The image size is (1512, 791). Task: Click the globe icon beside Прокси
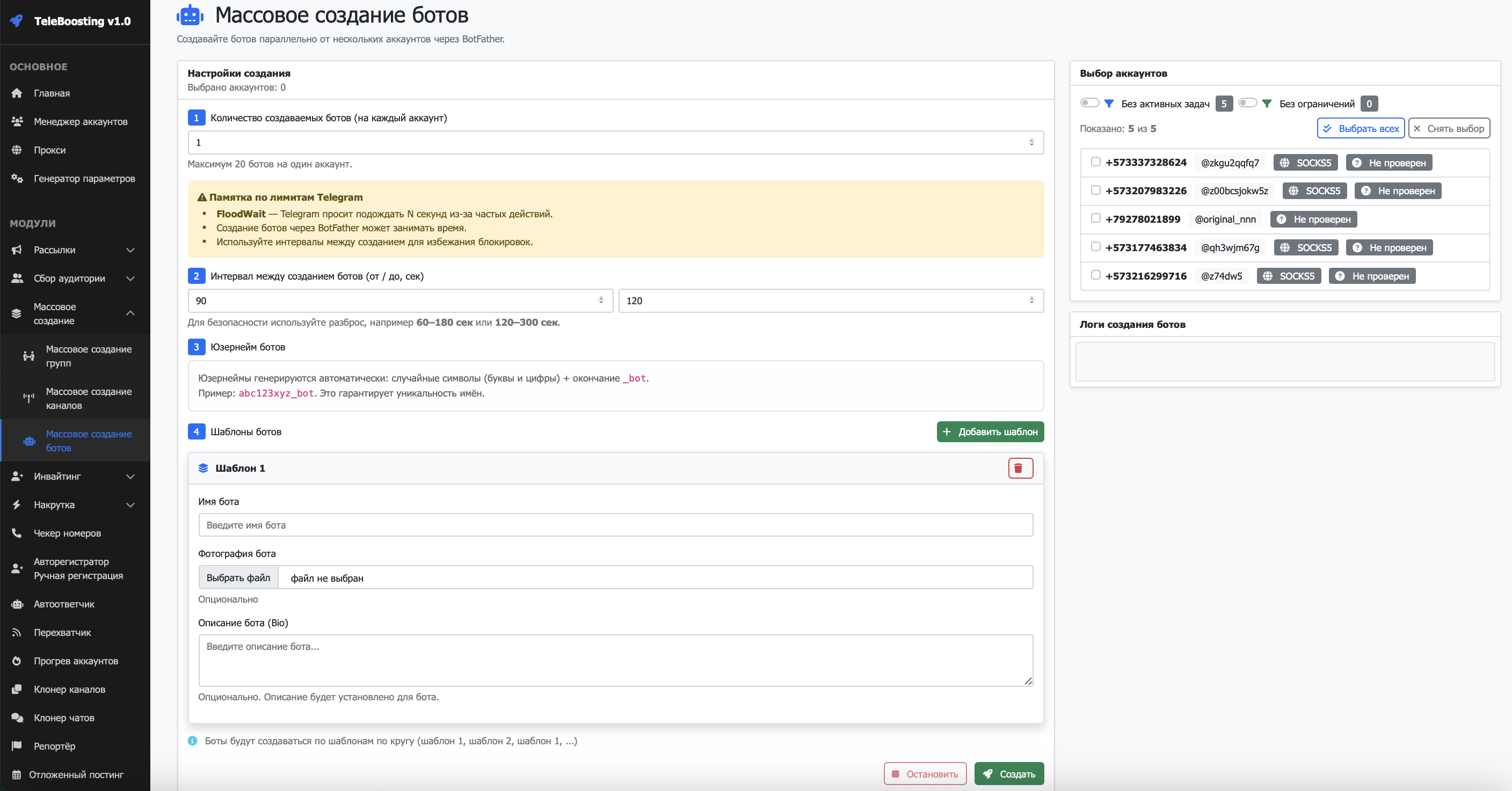point(17,150)
